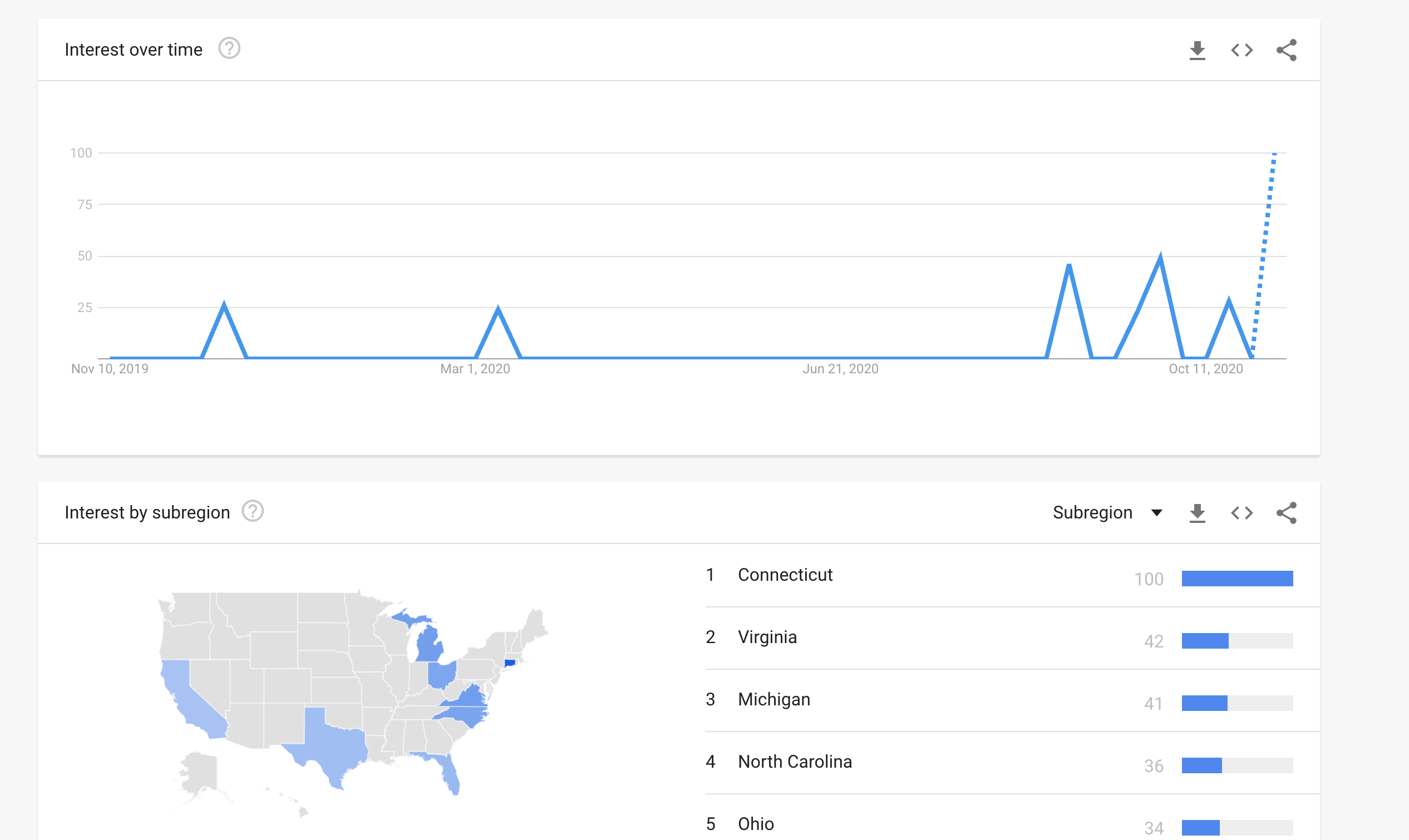
Task: Download the Interest by subregion data
Action: (x=1197, y=513)
